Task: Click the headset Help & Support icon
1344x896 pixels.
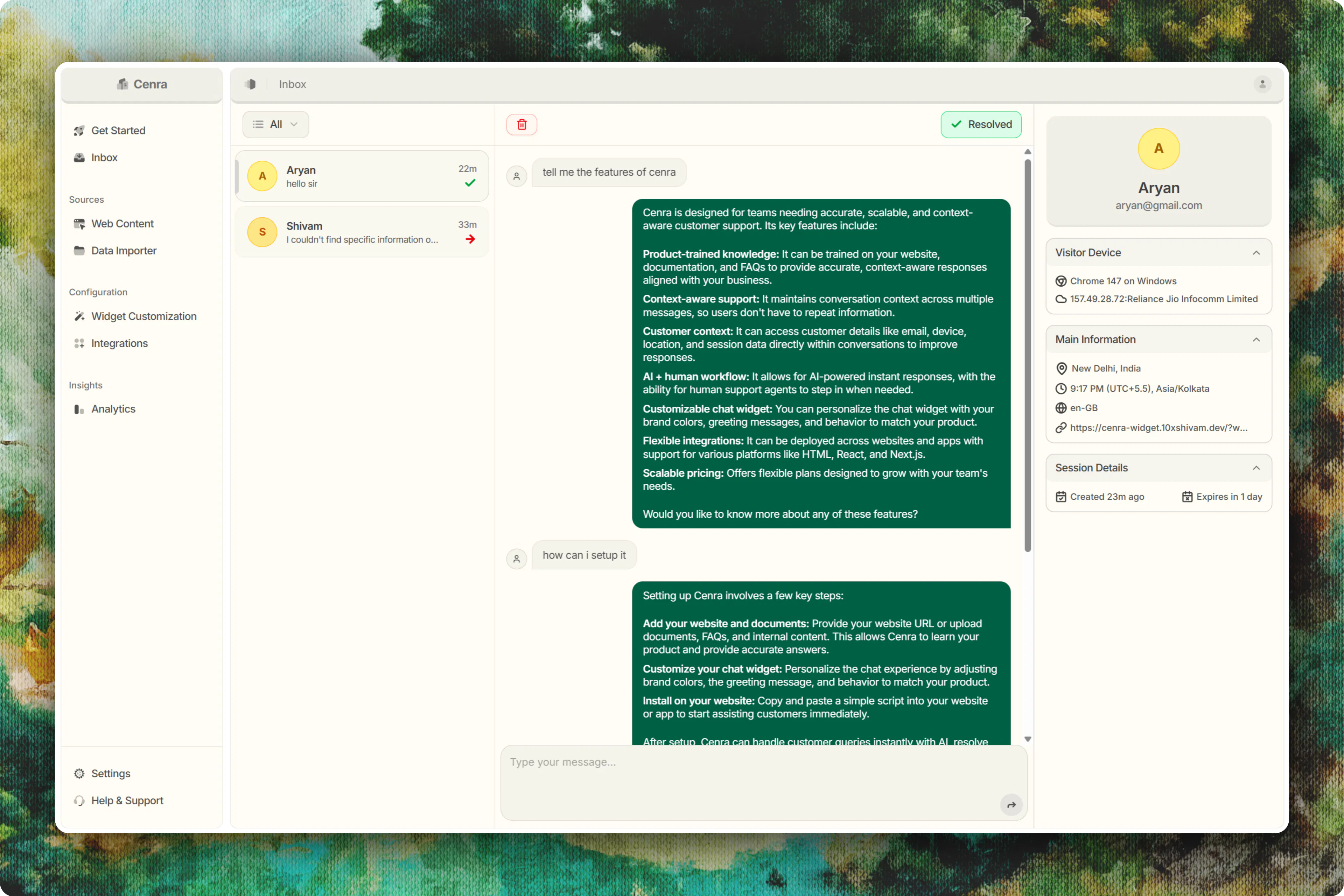Action: [x=79, y=800]
